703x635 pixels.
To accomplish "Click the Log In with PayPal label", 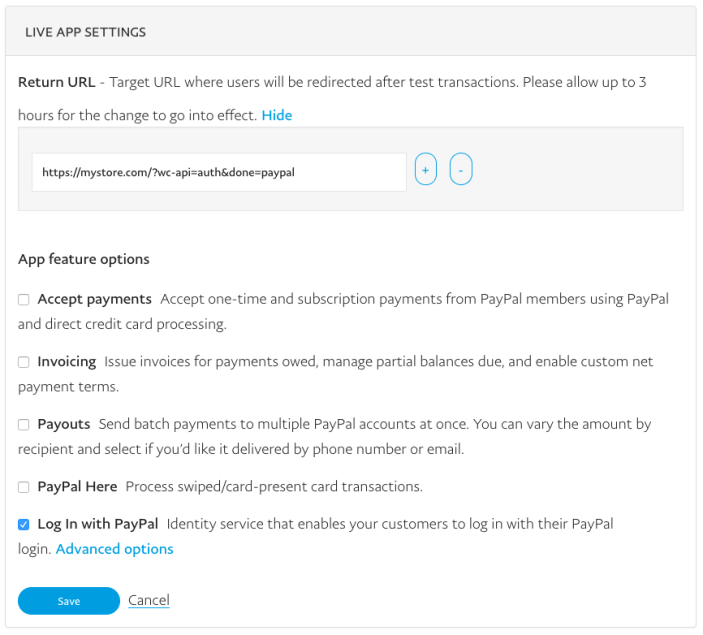I will (98, 524).
